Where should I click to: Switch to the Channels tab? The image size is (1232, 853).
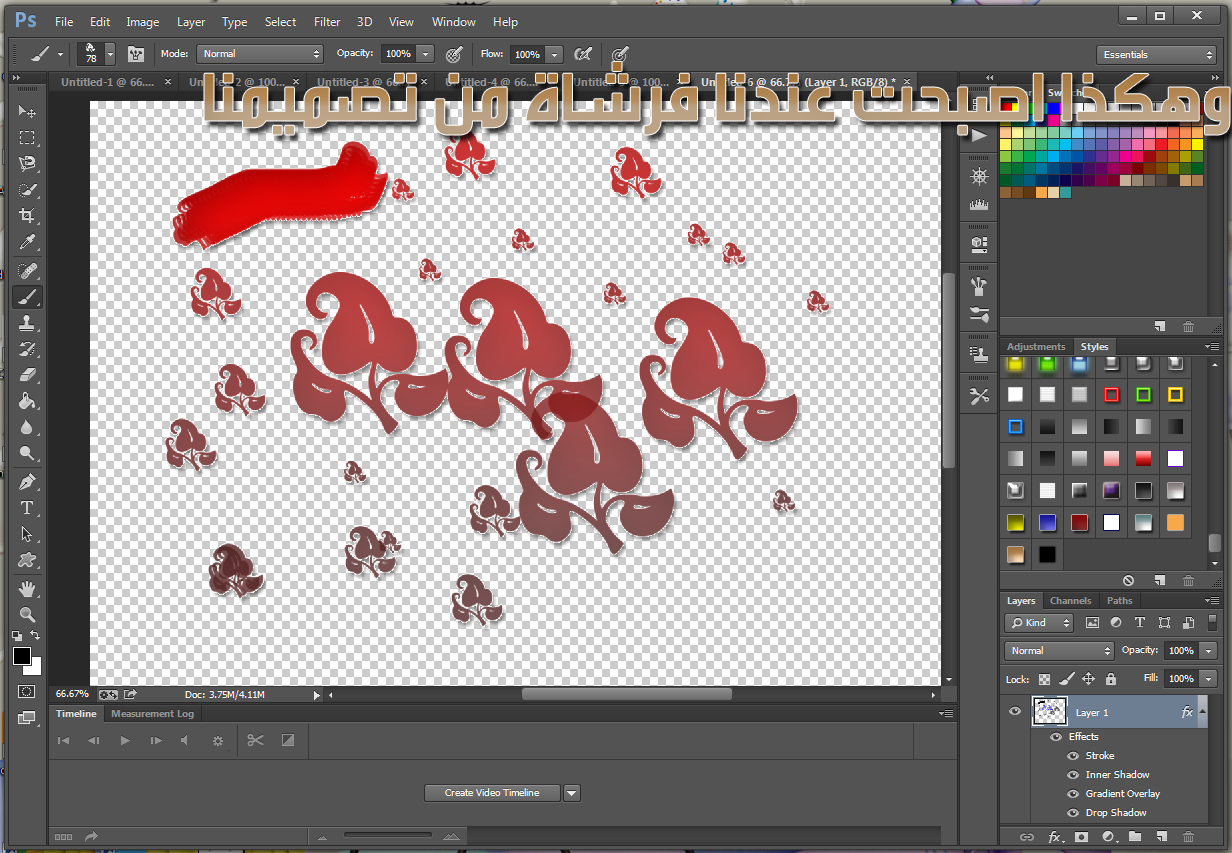tap(1070, 601)
